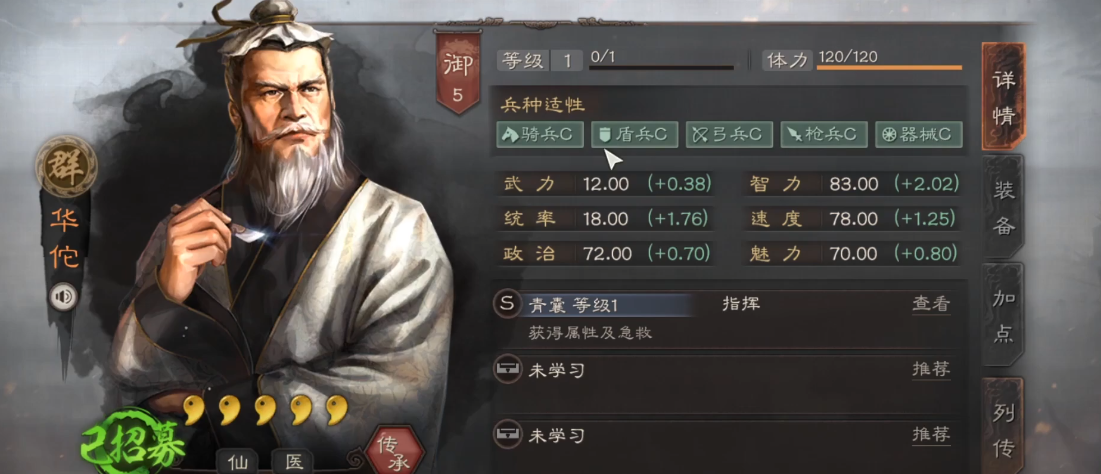
Task: Select the 盾兵C shield troop aptitude
Action: [x=635, y=135]
